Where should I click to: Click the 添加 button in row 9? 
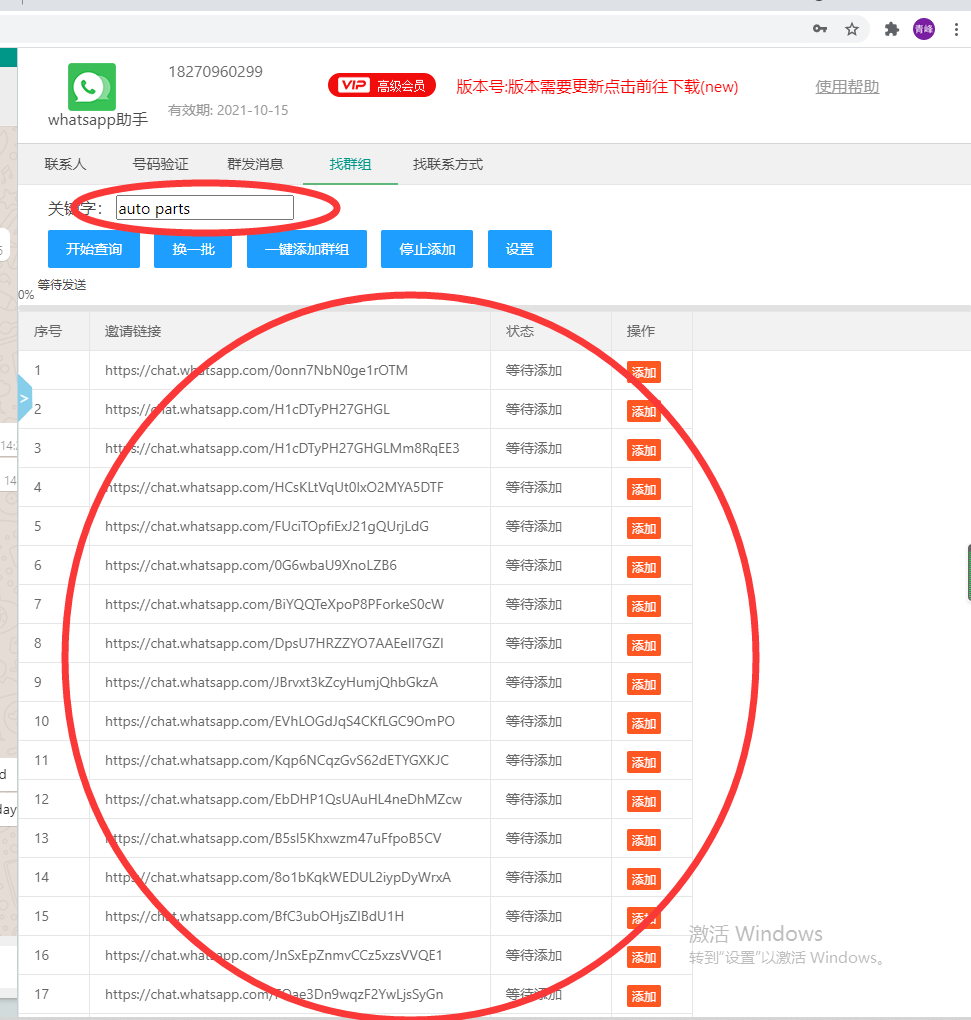point(644,684)
